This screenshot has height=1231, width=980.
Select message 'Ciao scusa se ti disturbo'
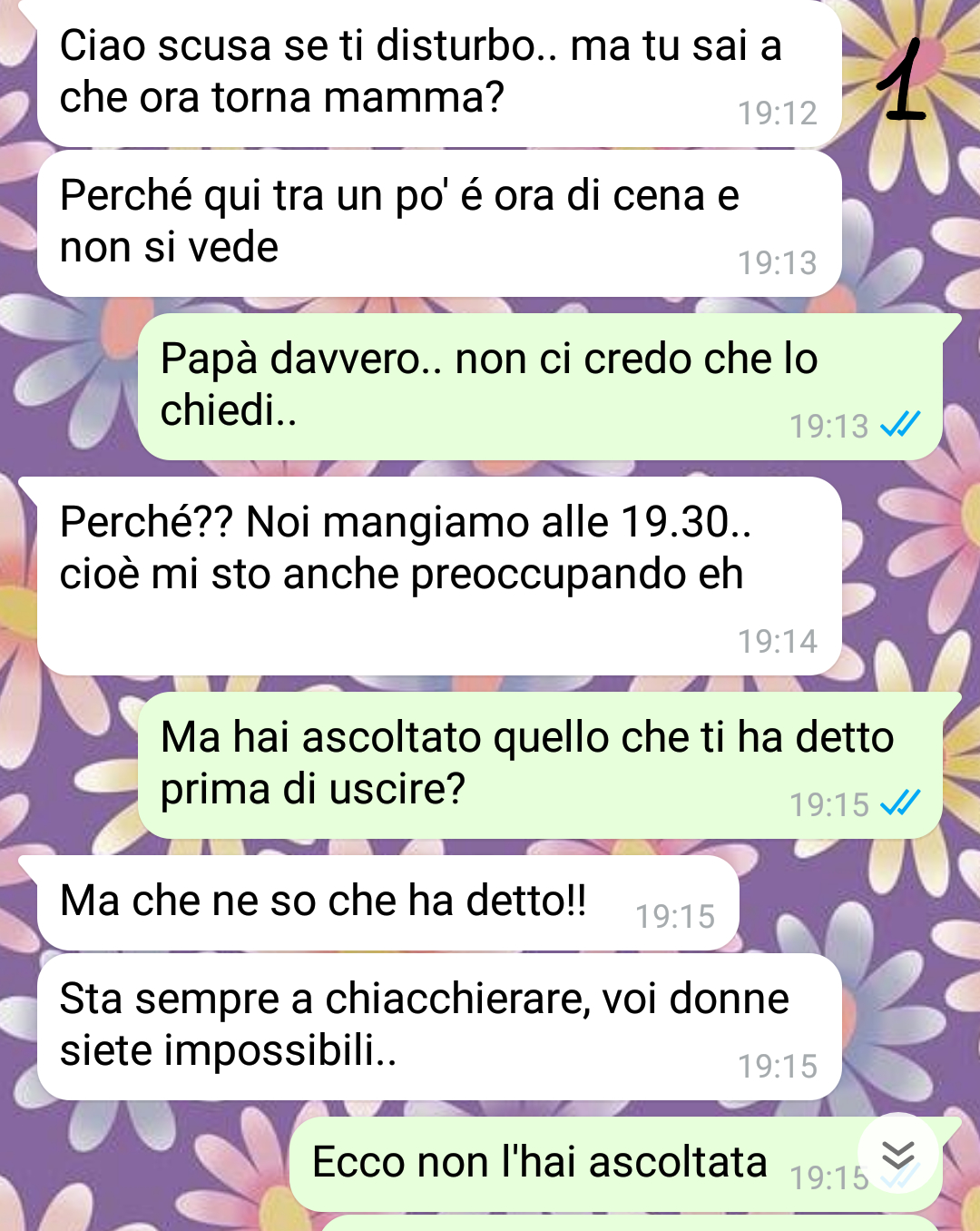[x=439, y=74]
